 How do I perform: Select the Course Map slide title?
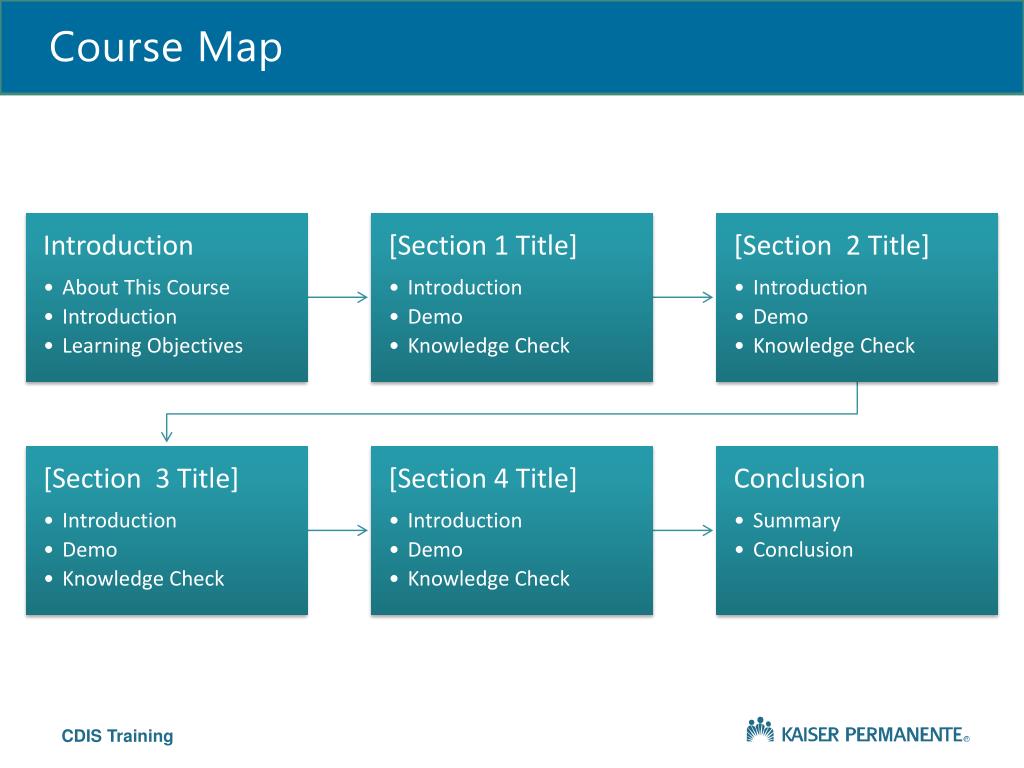pos(166,48)
